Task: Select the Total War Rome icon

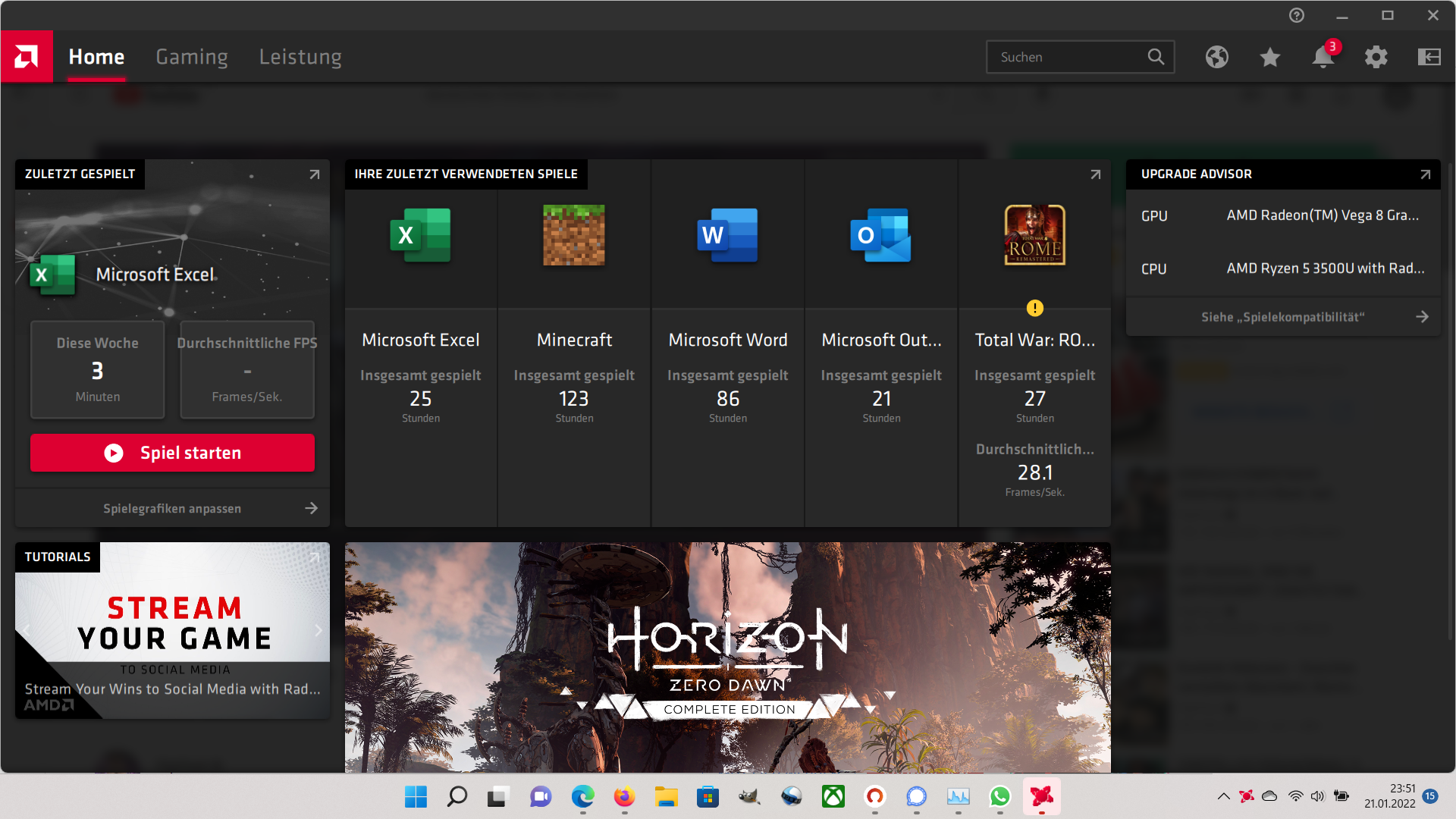Action: 1035,235
